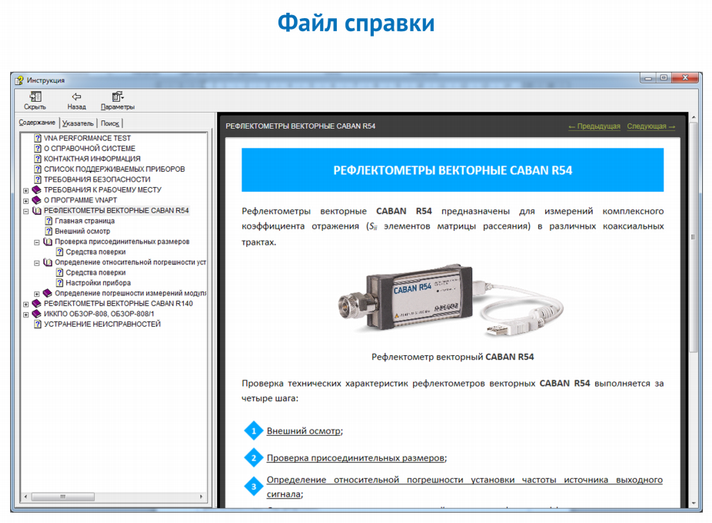
Task: Click the Скрыть hide-pane toolbar icon
Action: pos(35,96)
